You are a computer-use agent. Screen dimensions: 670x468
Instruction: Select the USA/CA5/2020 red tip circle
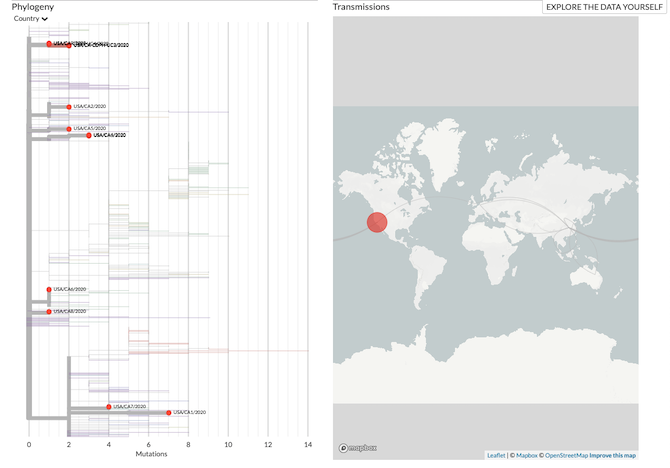click(69, 129)
